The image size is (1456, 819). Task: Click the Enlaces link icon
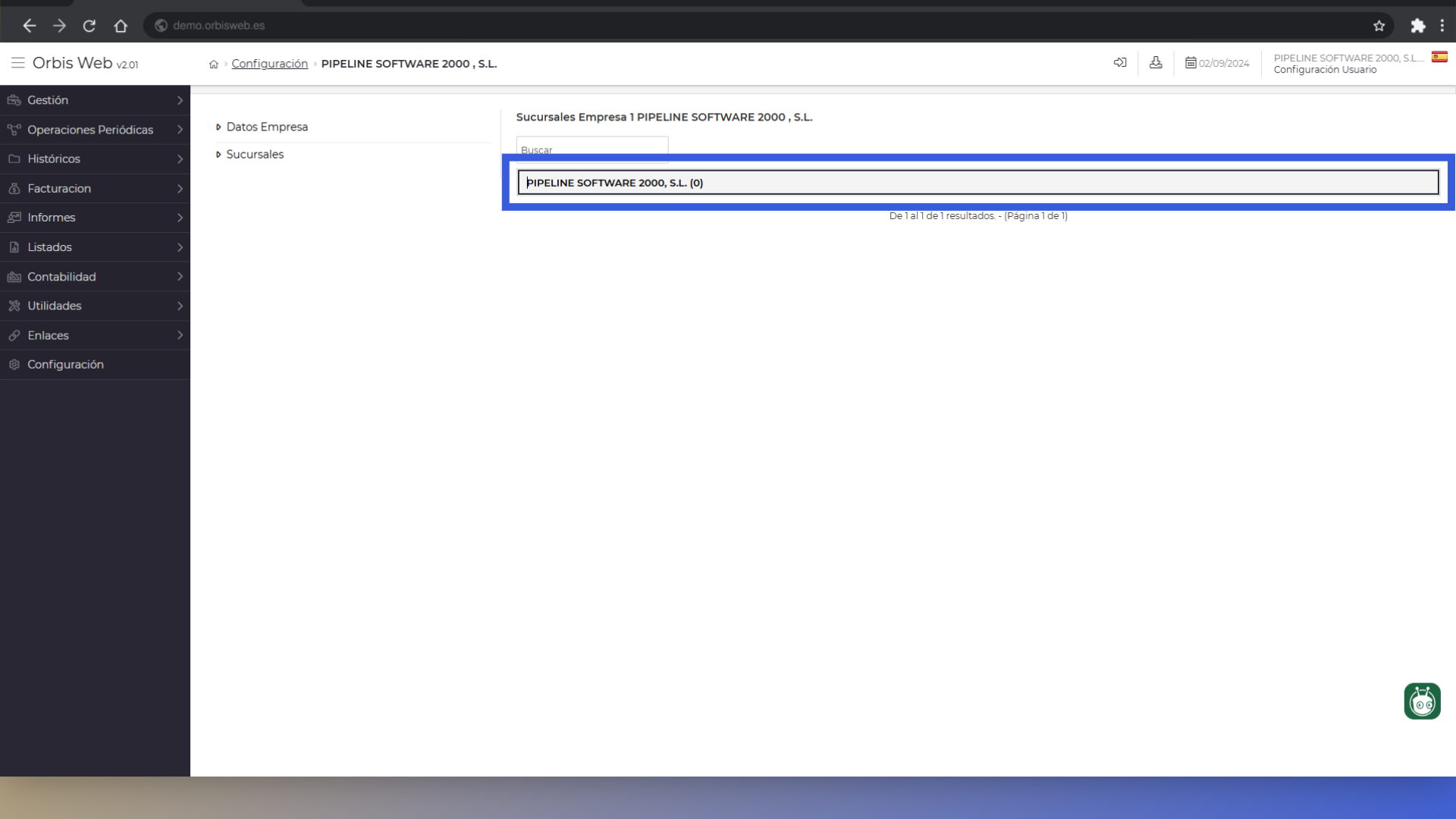click(14, 335)
